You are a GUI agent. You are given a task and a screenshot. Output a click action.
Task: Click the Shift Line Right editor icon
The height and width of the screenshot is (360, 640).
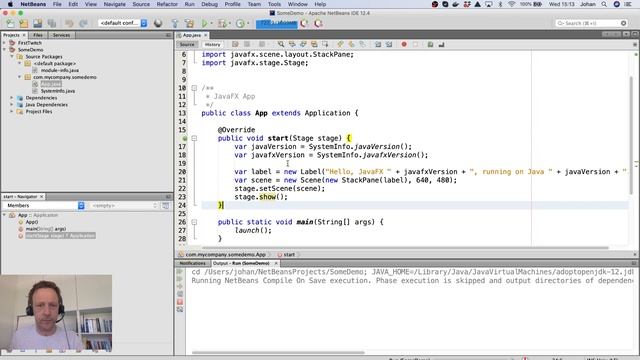[x=389, y=44]
